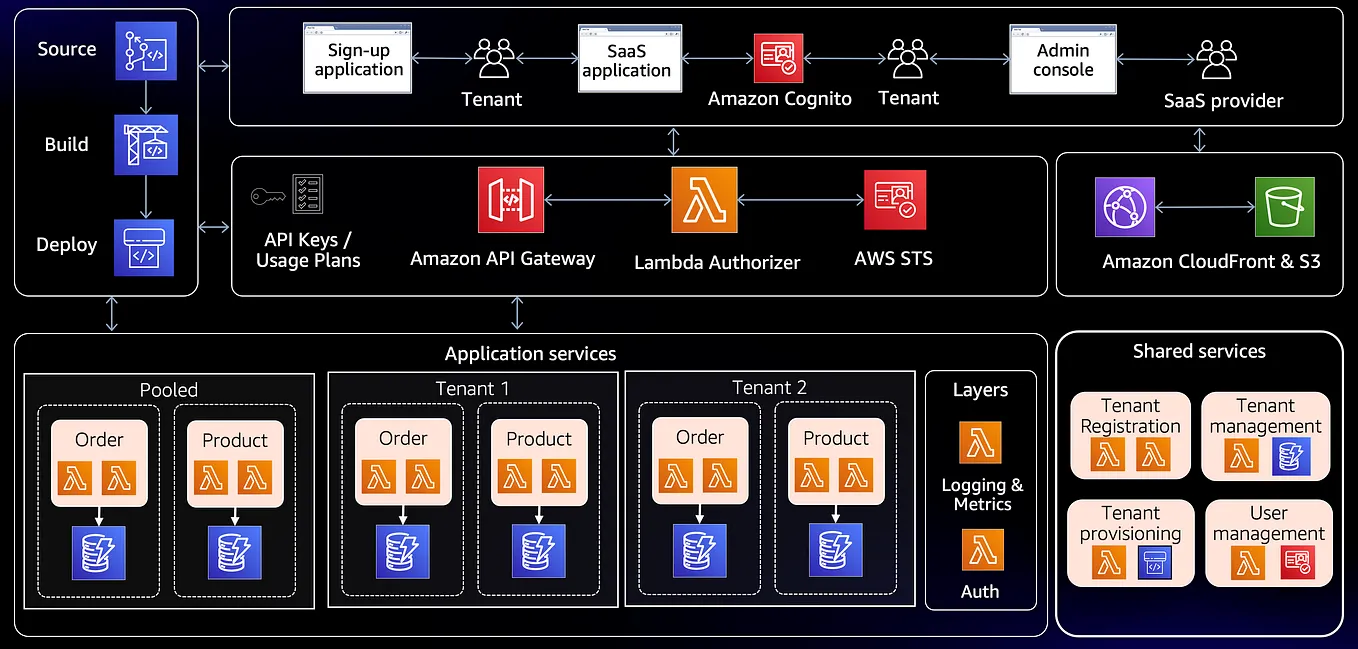Screen dimensions: 1358x649
Task: Select the Amazon Cognito icon
Action: (x=779, y=57)
